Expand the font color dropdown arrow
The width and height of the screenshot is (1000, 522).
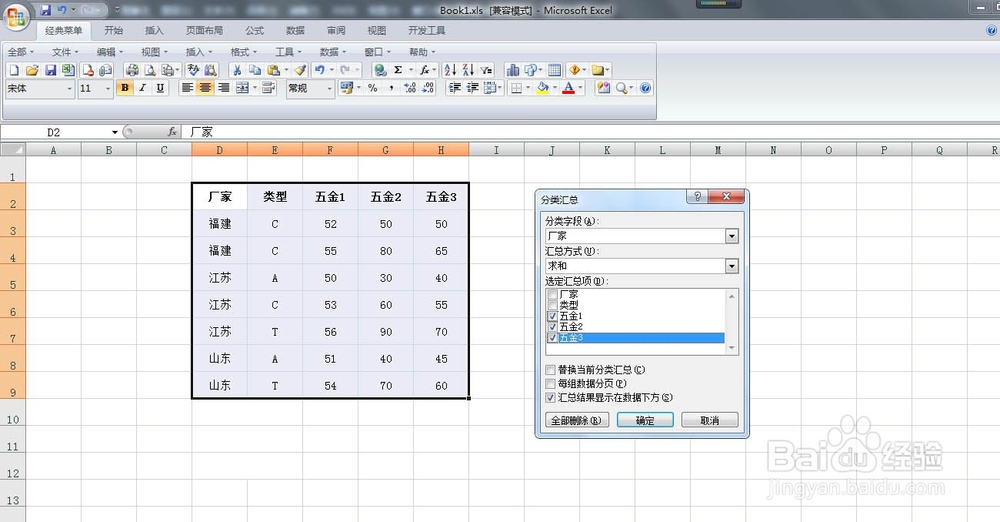pos(580,88)
